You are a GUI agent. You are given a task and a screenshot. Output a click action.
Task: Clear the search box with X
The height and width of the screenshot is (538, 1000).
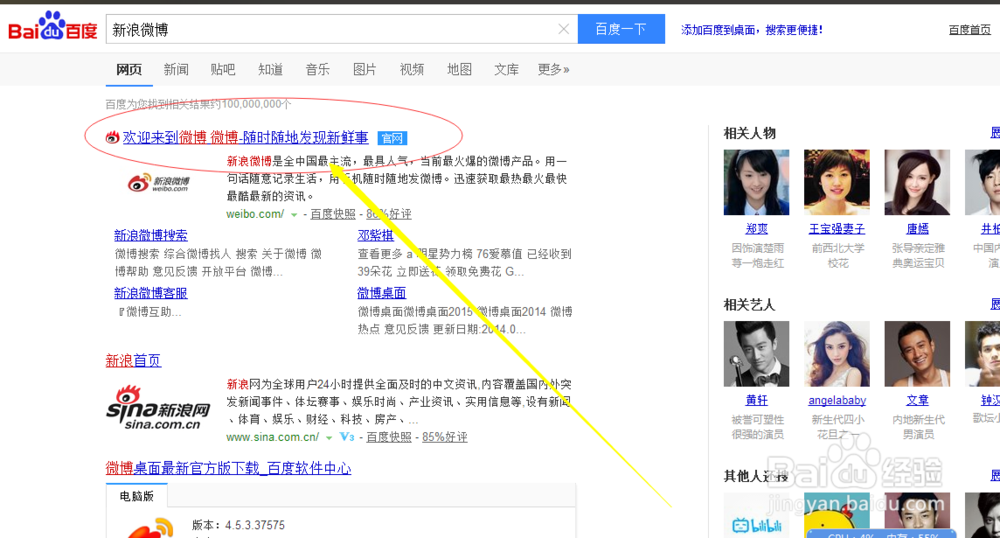tap(564, 29)
